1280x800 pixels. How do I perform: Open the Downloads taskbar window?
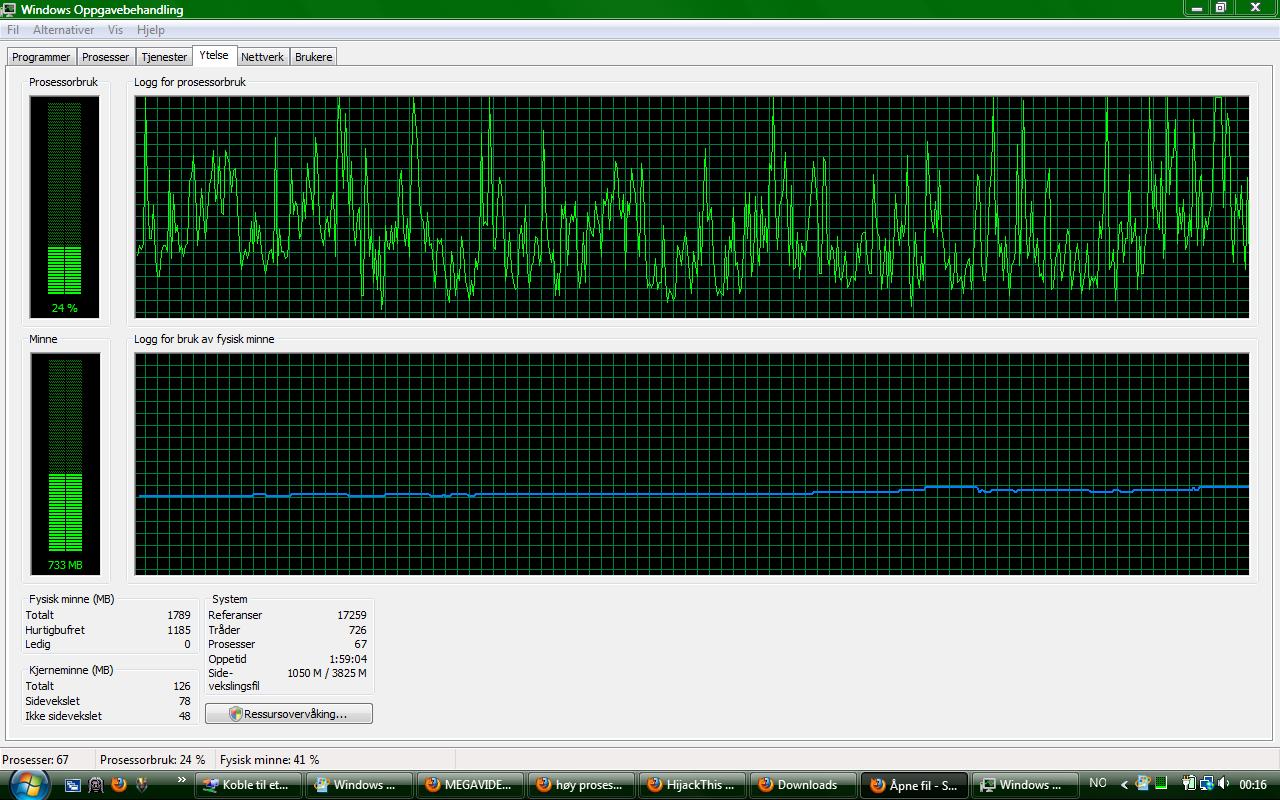[x=803, y=785]
